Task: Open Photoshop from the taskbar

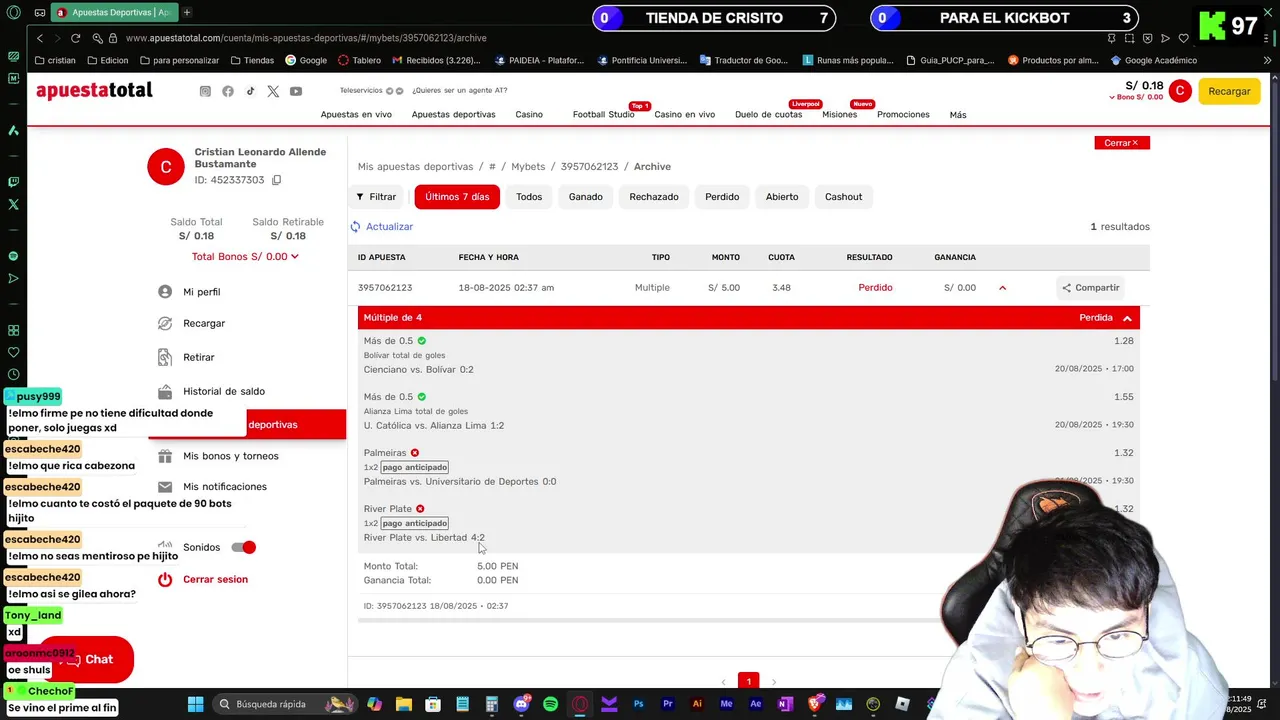Action: pos(638,704)
